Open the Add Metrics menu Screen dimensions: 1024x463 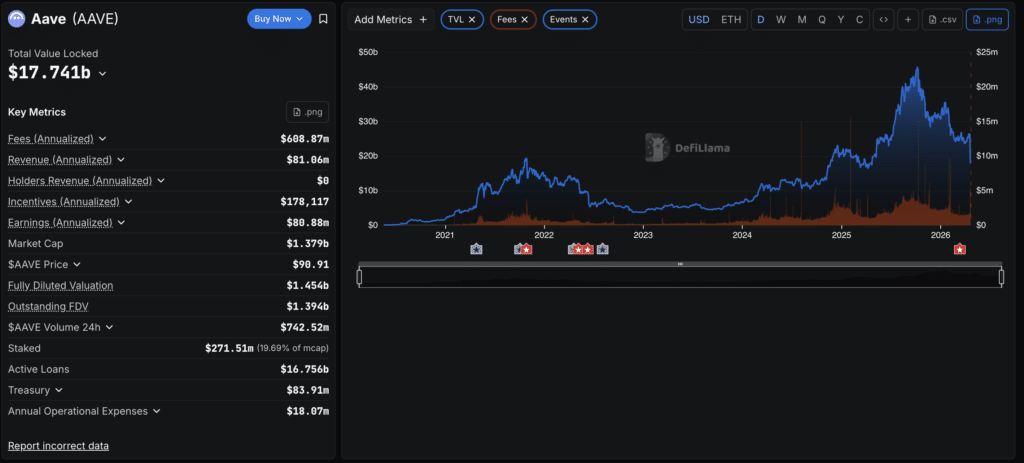click(391, 20)
